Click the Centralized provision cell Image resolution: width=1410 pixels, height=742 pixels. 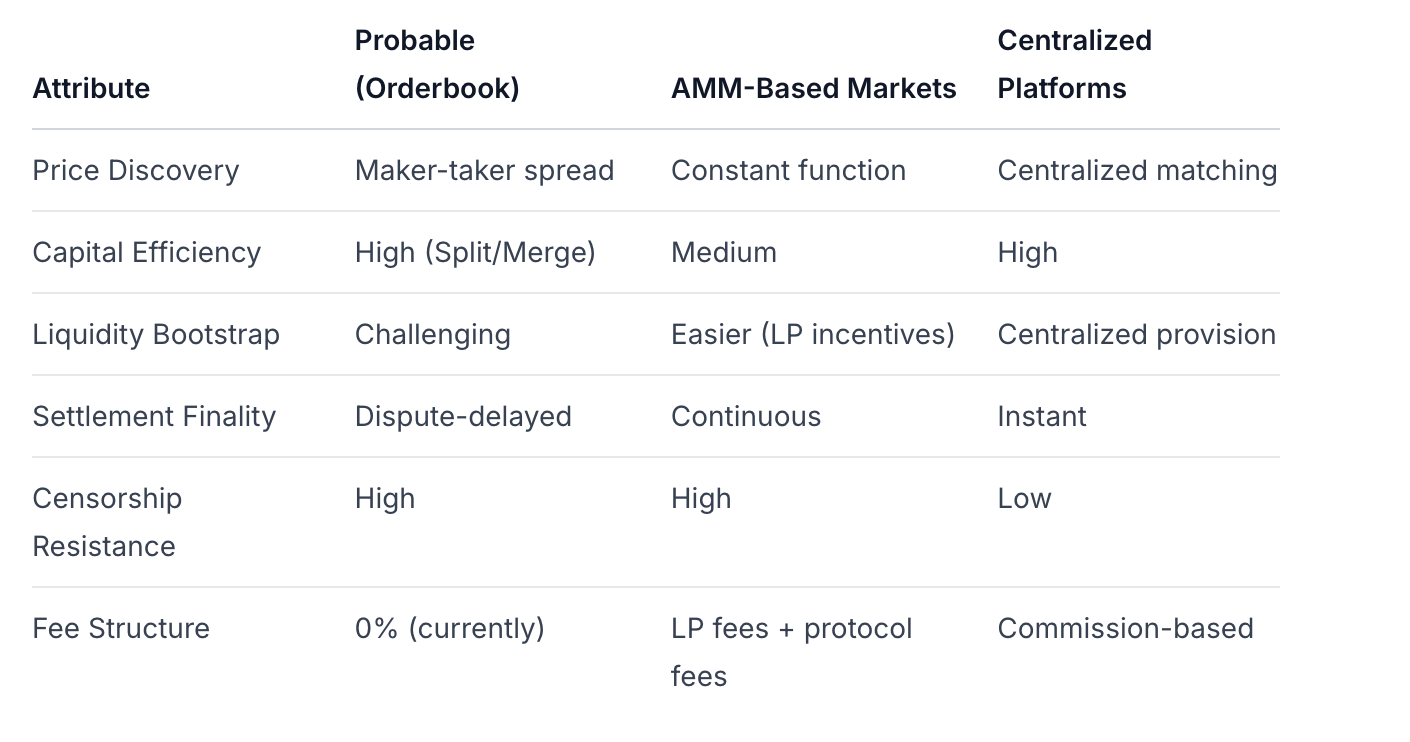[1136, 334]
